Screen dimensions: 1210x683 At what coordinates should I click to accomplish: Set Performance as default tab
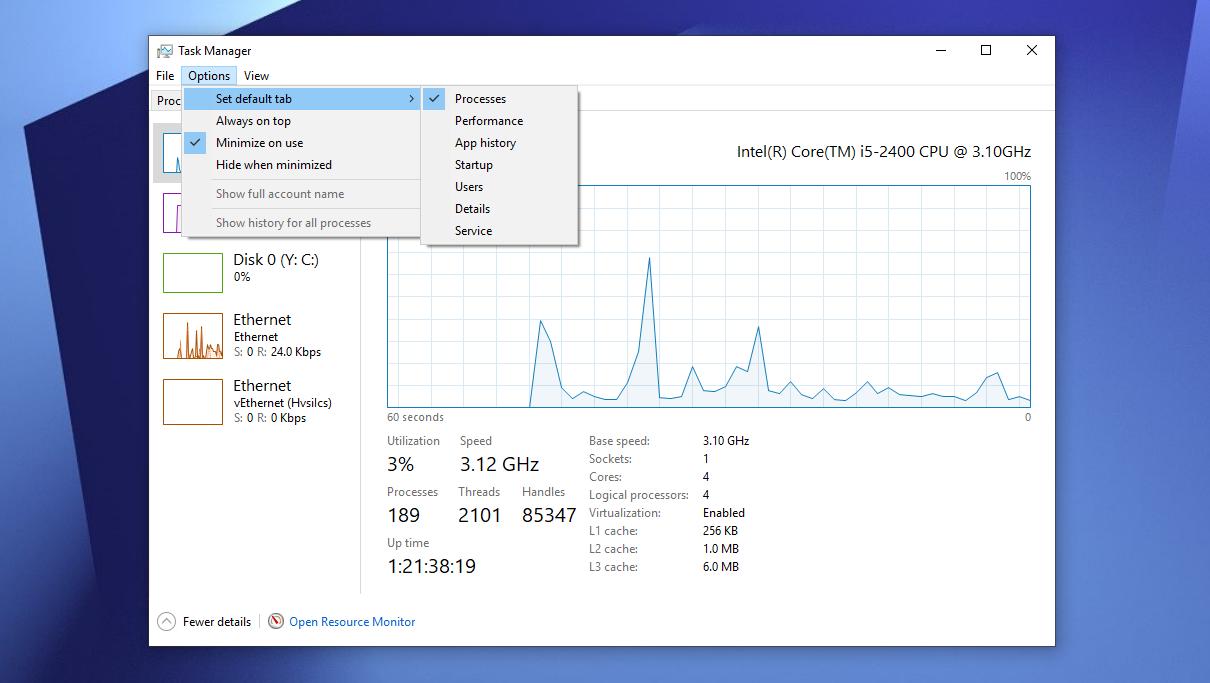coord(499,121)
